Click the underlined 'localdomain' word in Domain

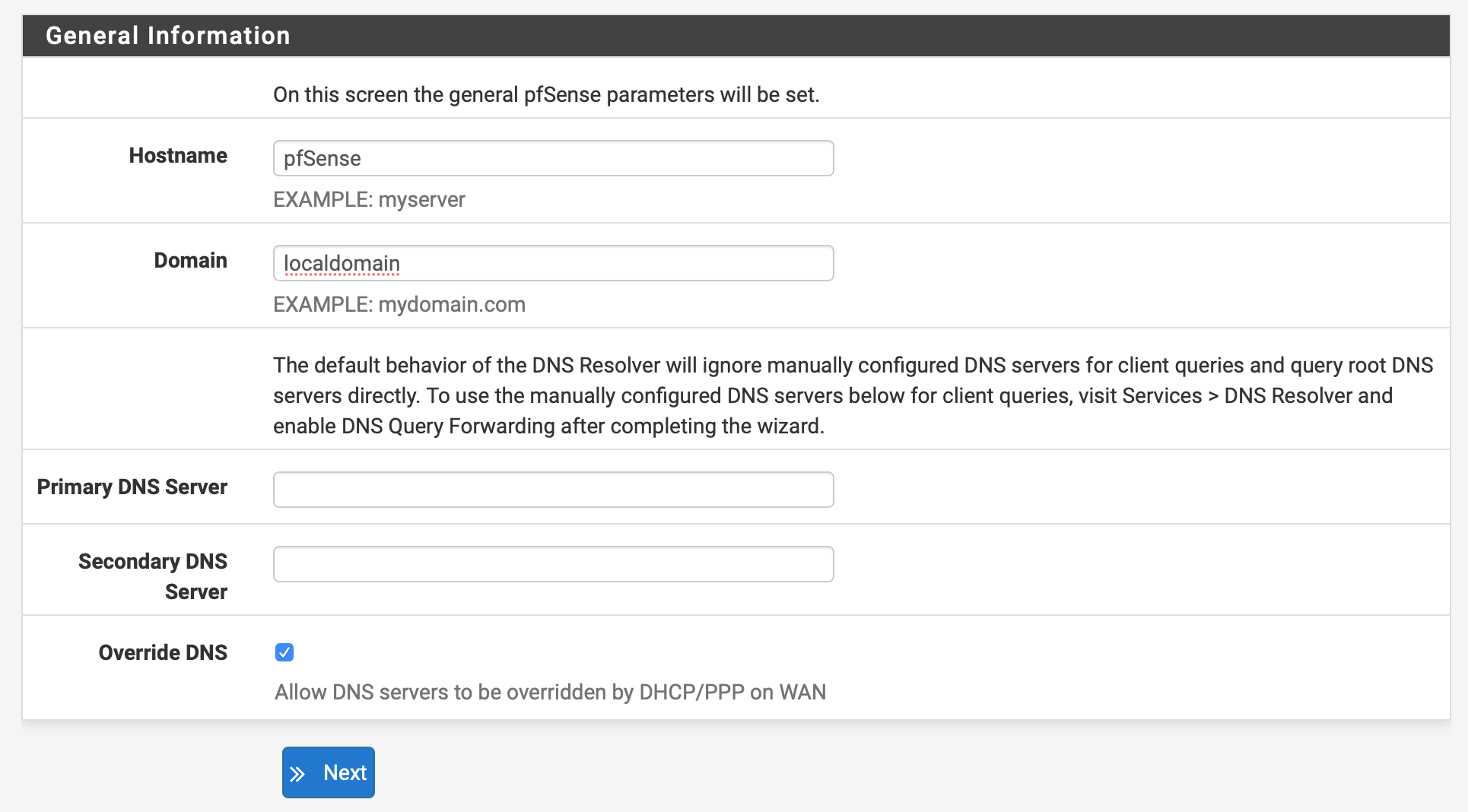point(342,264)
